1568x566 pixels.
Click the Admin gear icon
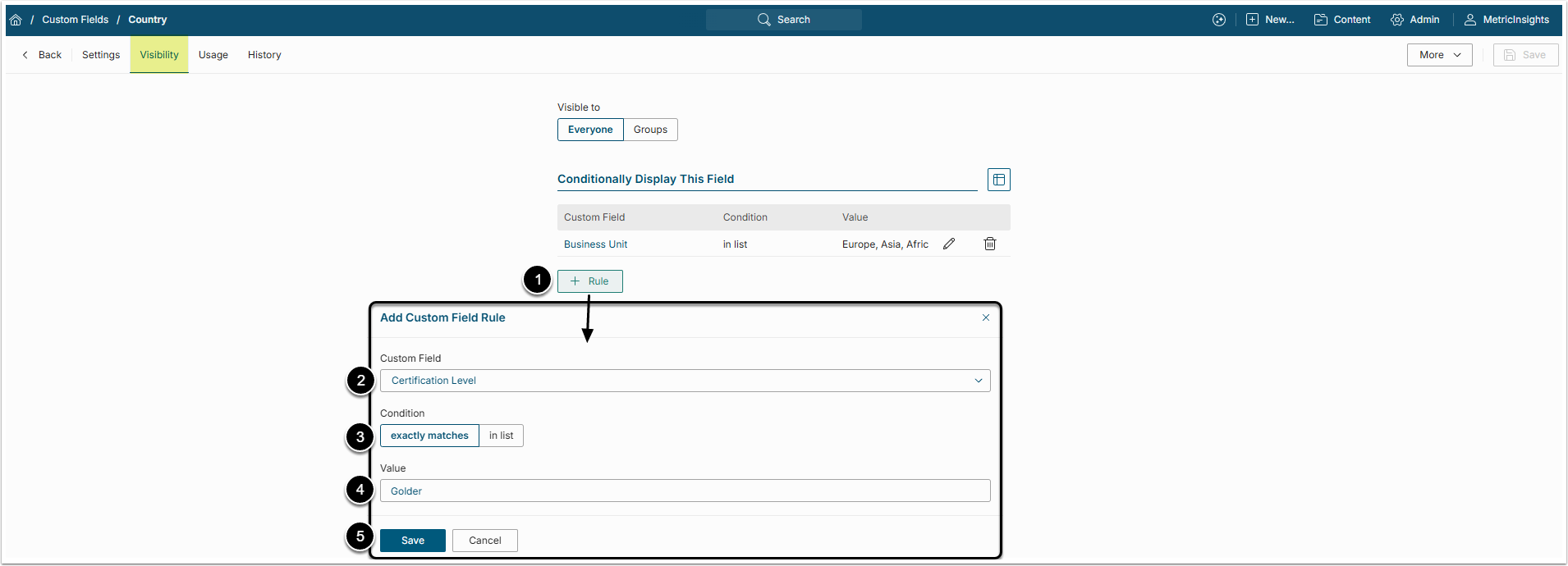pos(1397,20)
